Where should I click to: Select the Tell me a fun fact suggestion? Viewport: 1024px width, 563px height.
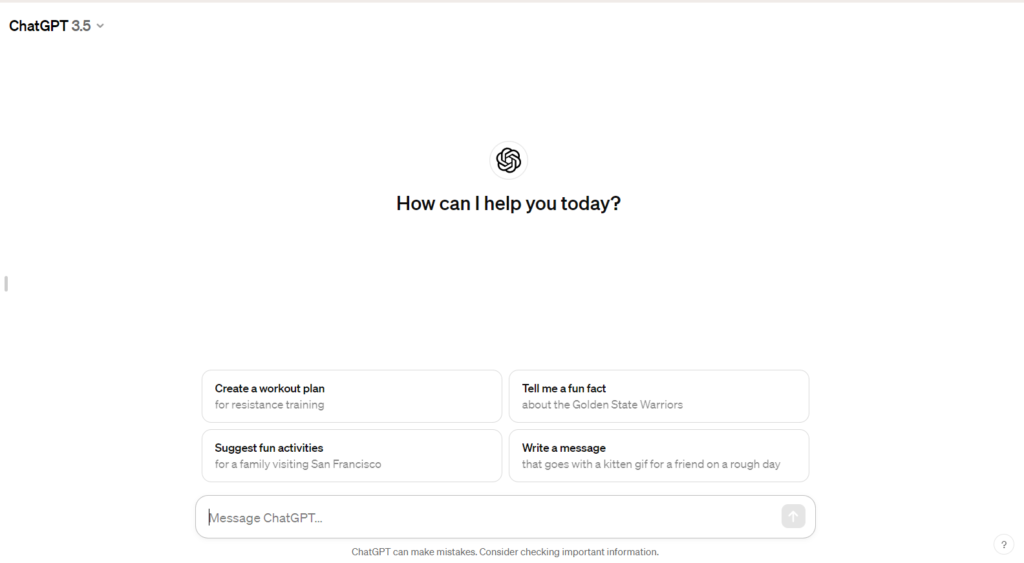(659, 396)
